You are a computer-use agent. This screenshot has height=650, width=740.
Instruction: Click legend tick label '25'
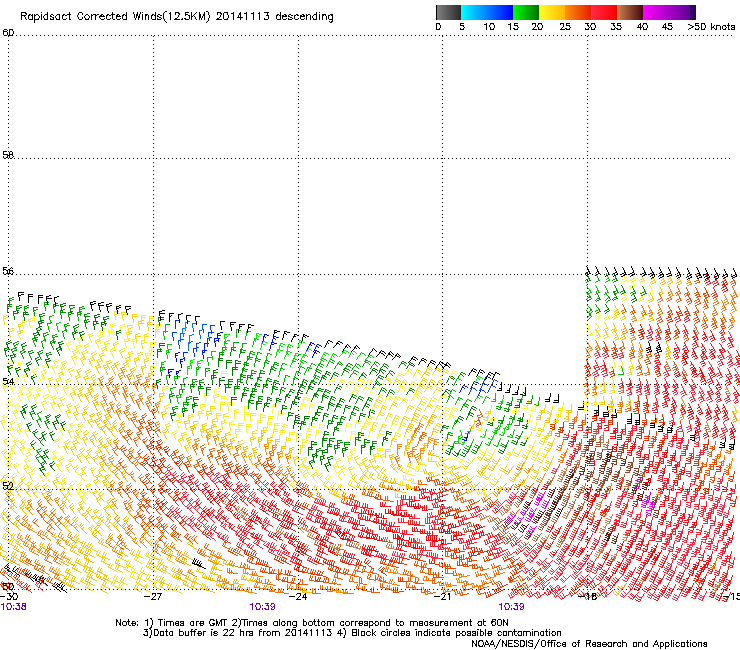(565, 27)
